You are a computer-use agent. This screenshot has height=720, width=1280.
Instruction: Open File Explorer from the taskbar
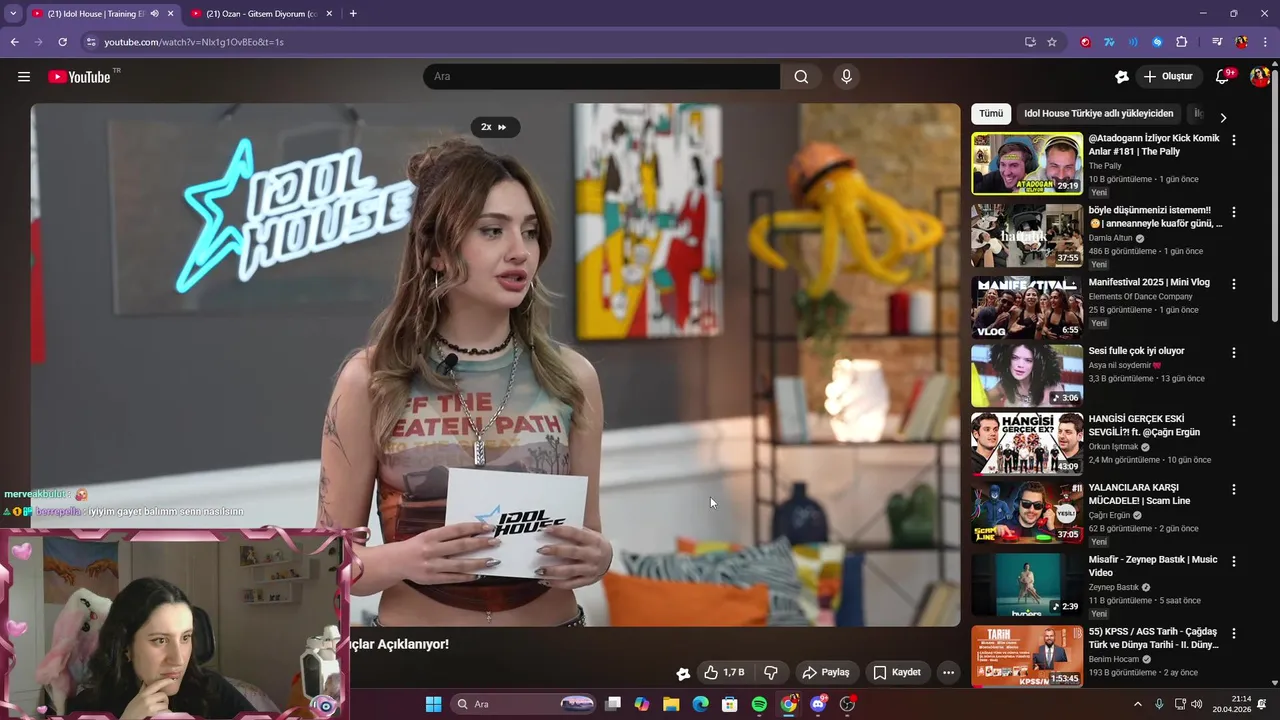[671, 704]
